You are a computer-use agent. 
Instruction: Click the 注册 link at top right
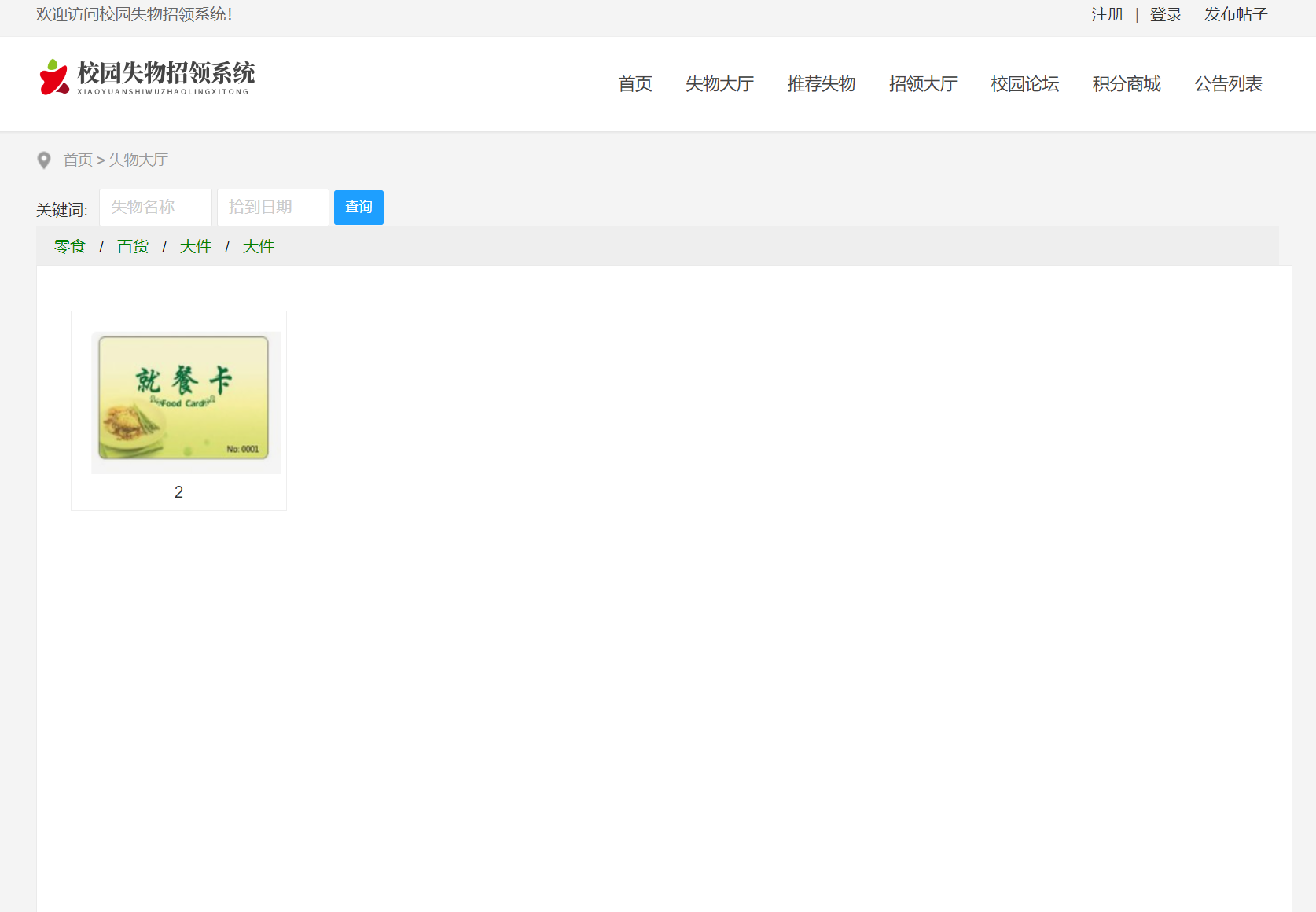(x=1107, y=14)
